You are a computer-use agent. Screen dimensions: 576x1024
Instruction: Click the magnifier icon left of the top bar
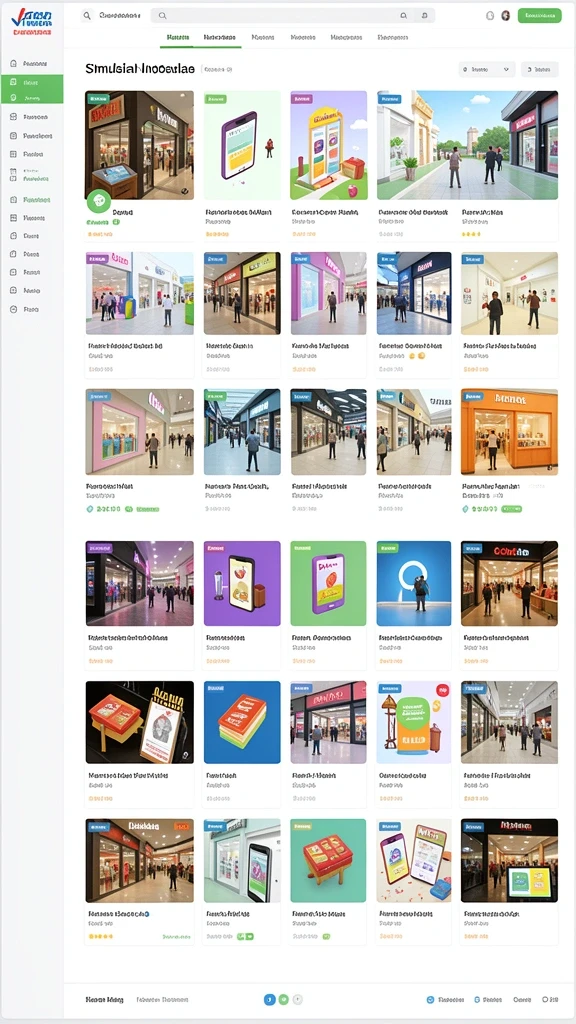tap(86, 16)
